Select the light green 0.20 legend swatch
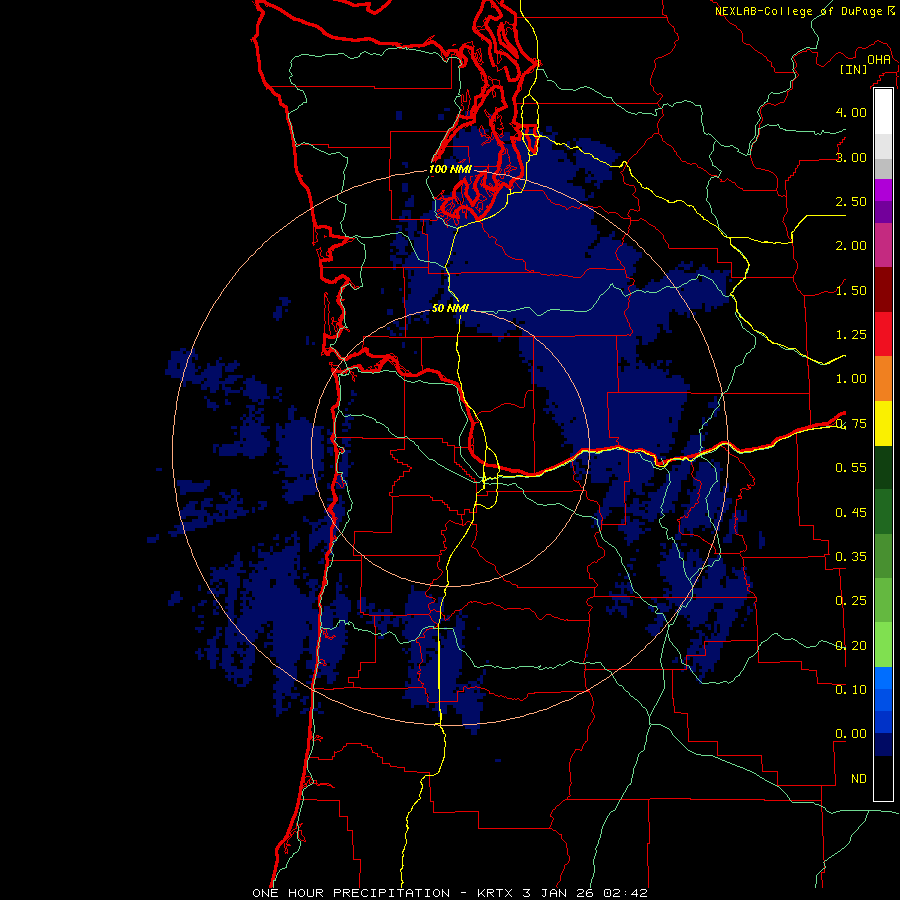This screenshot has width=900, height=900. click(883, 645)
